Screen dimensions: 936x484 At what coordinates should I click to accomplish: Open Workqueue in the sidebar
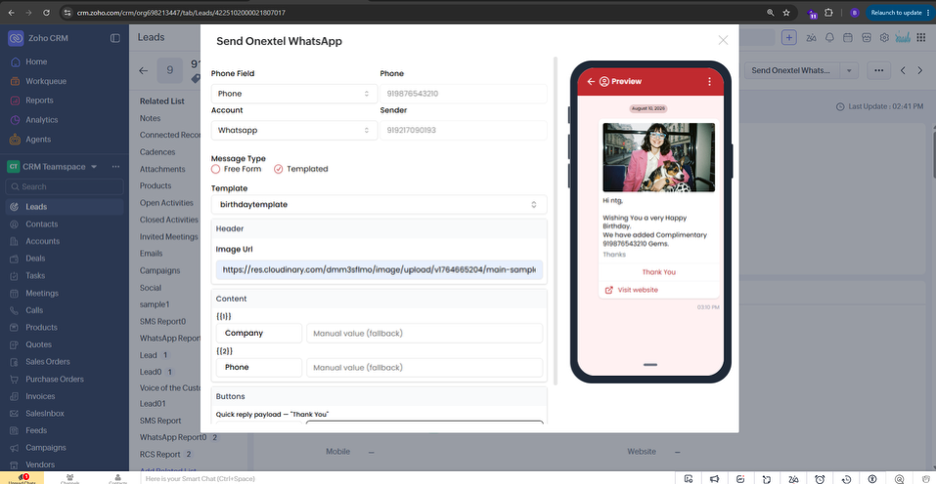(45, 81)
